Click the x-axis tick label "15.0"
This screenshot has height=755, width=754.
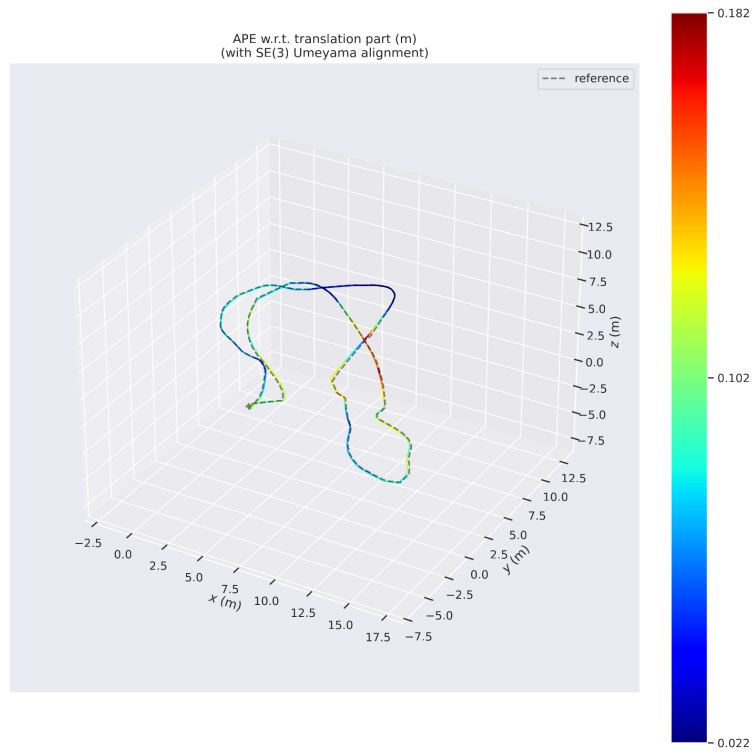pyautogui.click(x=340, y=625)
